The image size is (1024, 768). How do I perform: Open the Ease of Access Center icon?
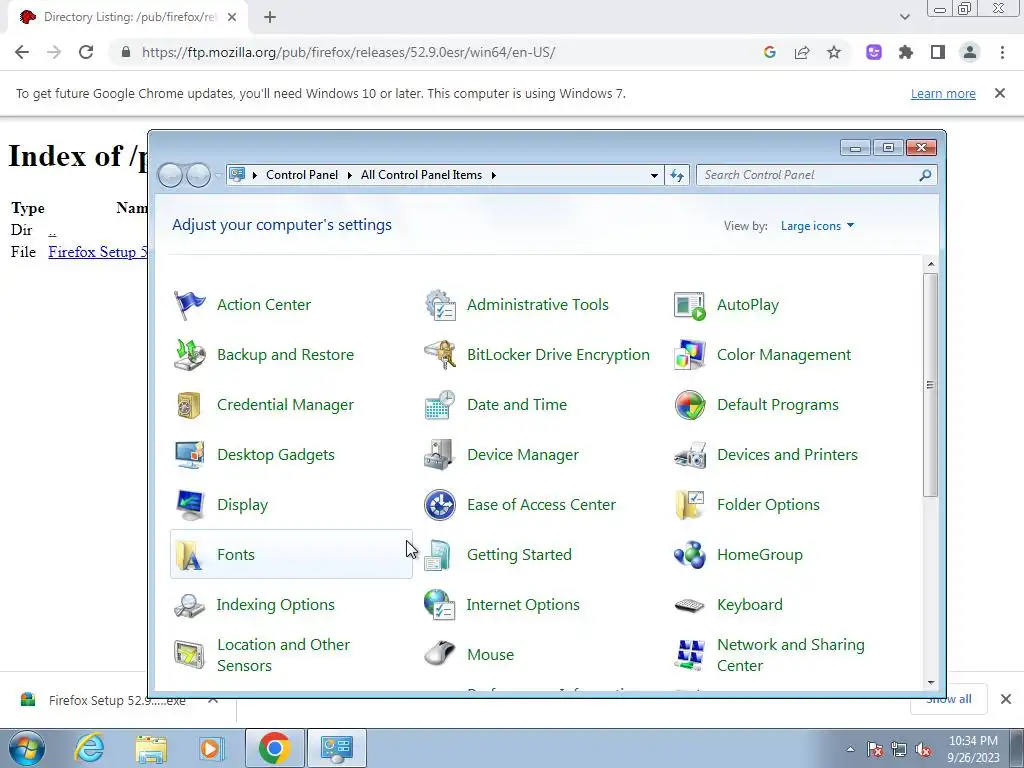tap(440, 505)
